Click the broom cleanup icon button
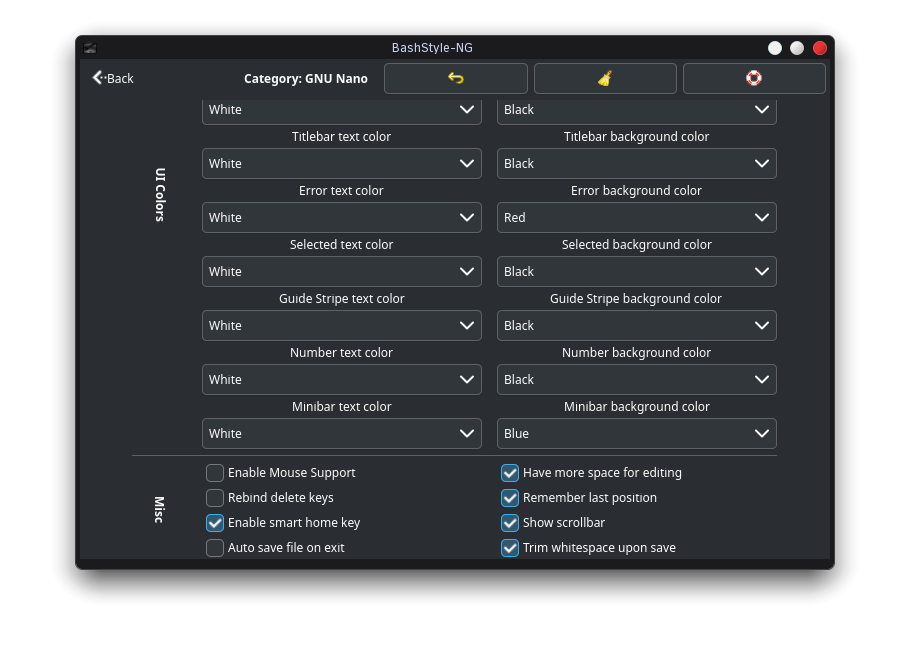 [605, 78]
